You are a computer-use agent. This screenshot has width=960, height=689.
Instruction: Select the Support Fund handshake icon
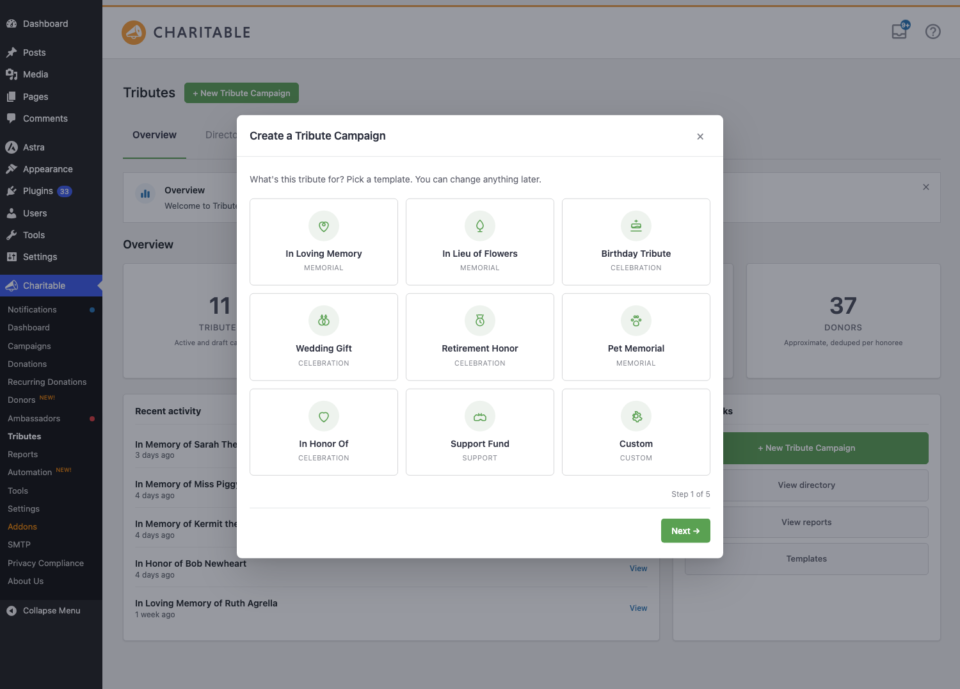click(479, 416)
